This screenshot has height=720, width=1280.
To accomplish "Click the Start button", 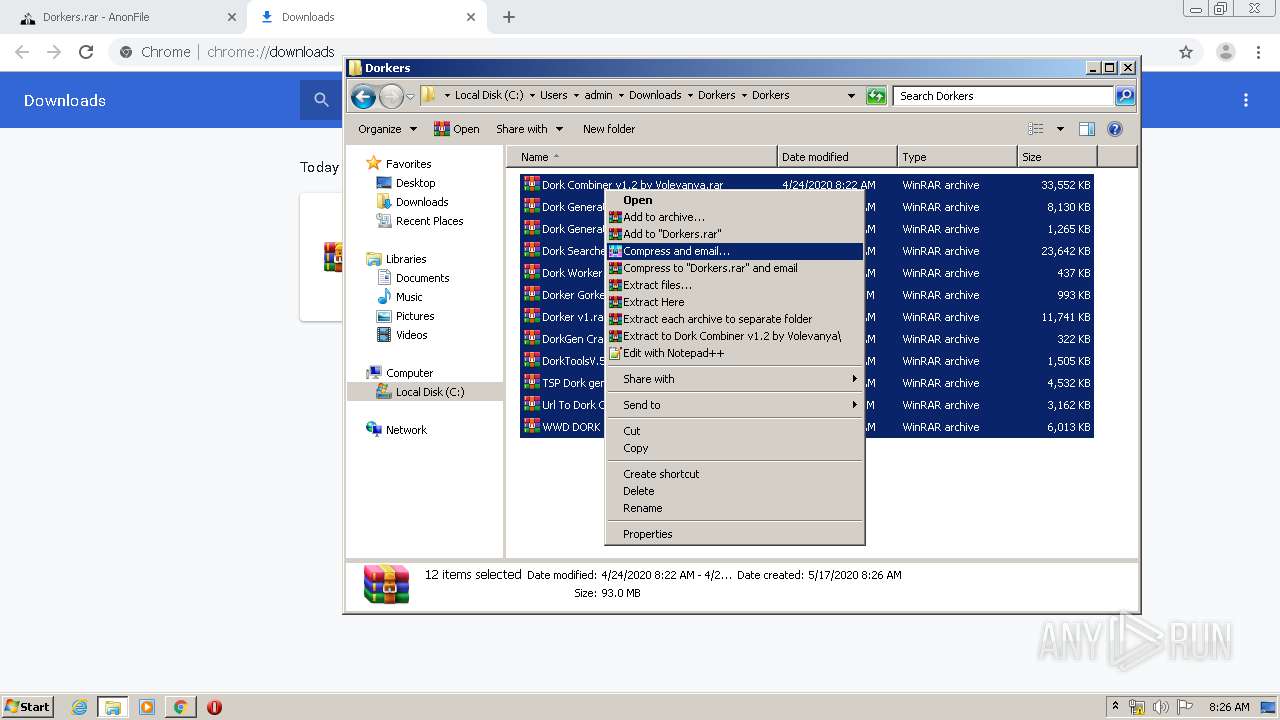I will tap(27, 707).
